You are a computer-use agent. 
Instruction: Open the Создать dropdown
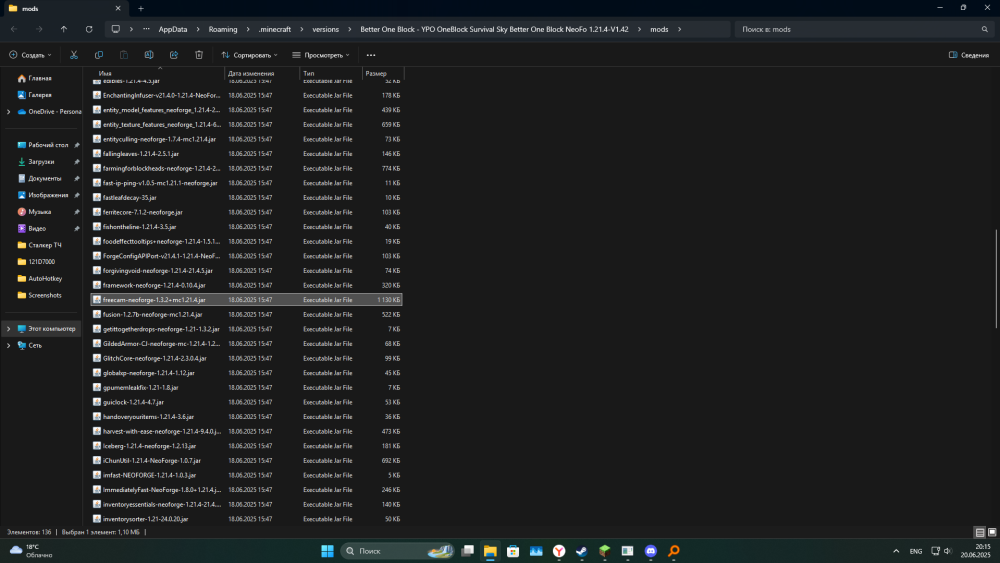point(31,55)
